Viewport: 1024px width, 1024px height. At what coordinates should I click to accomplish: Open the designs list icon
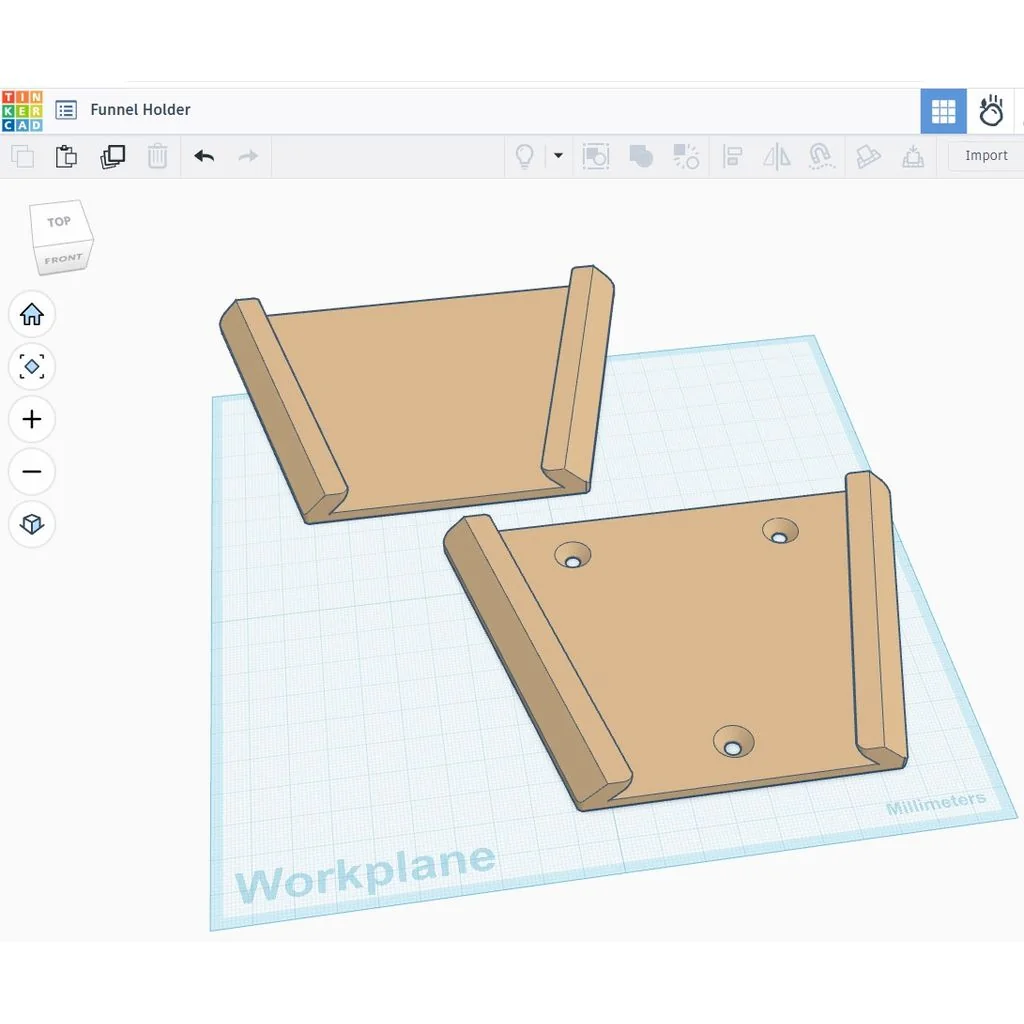tap(66, 110)
